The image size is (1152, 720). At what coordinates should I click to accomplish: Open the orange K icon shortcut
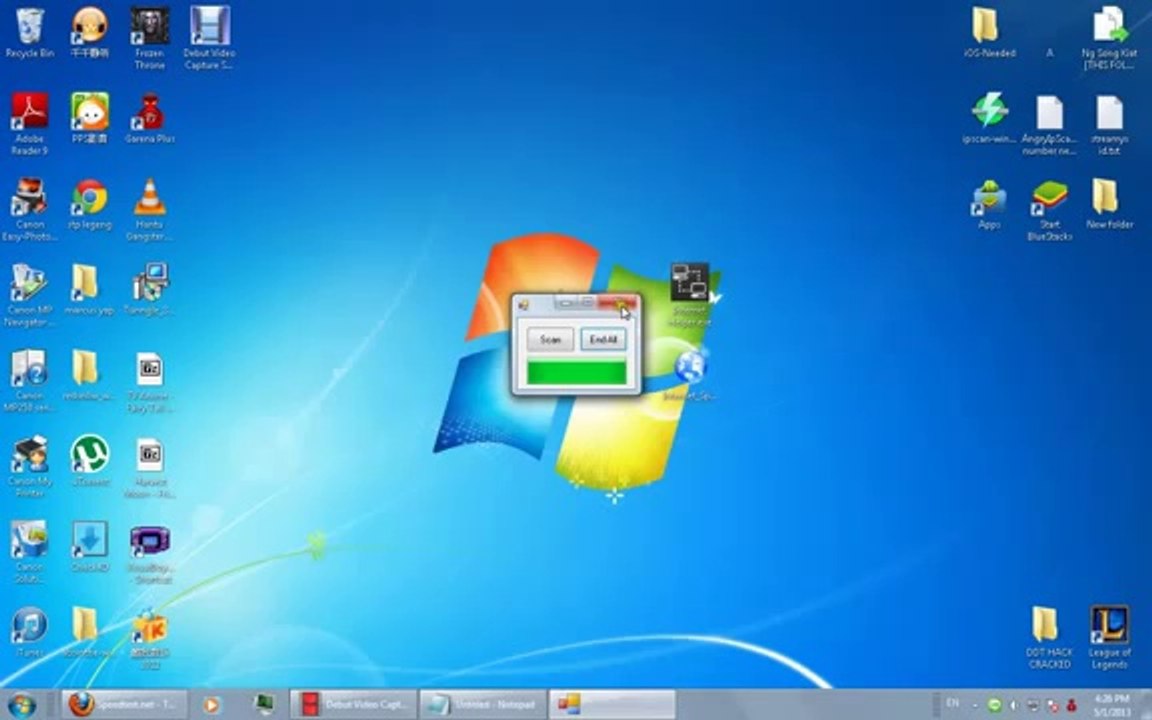[150, 638]
